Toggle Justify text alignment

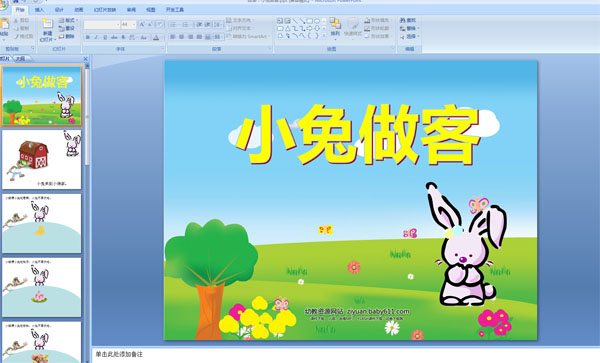(x=199, y=37)
